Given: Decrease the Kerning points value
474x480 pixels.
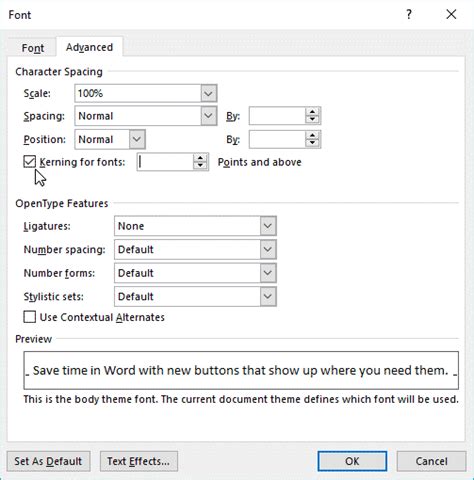Looking at the screenshot, I should coord(200,166).
